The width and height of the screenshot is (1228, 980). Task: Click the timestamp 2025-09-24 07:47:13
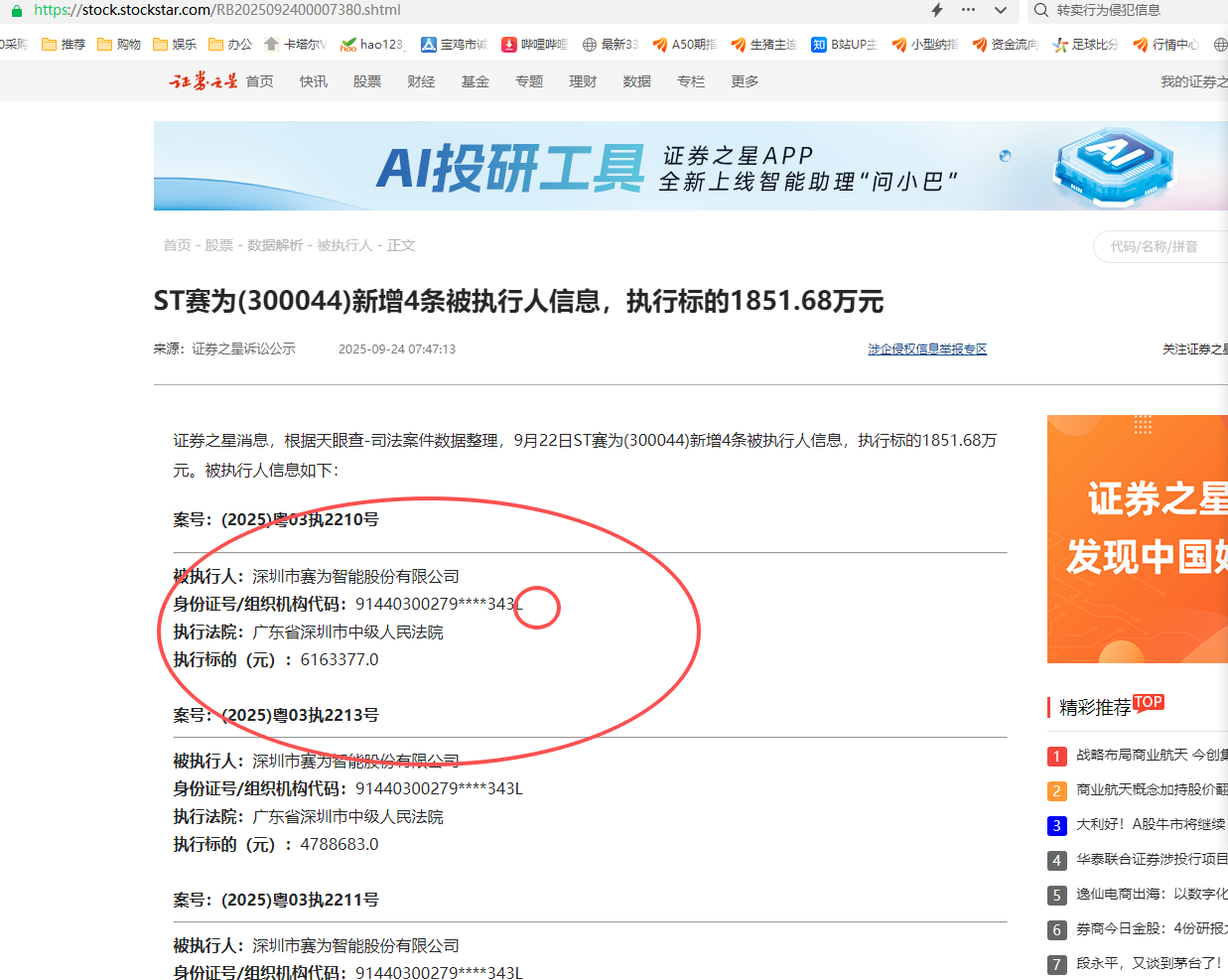tap(397, 350)
